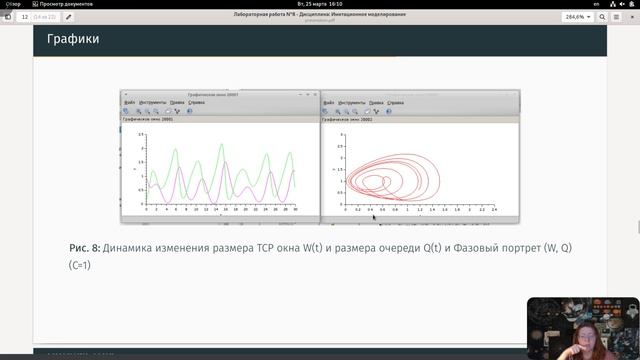Click the document title Лабораторная работа №8

265,14
